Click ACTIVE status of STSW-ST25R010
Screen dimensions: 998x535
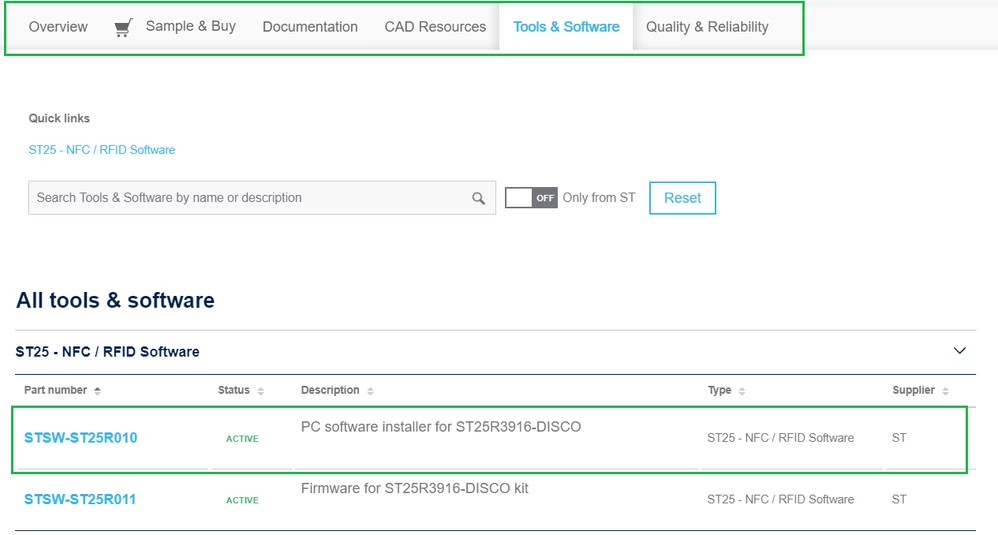[x=242, y=439]
